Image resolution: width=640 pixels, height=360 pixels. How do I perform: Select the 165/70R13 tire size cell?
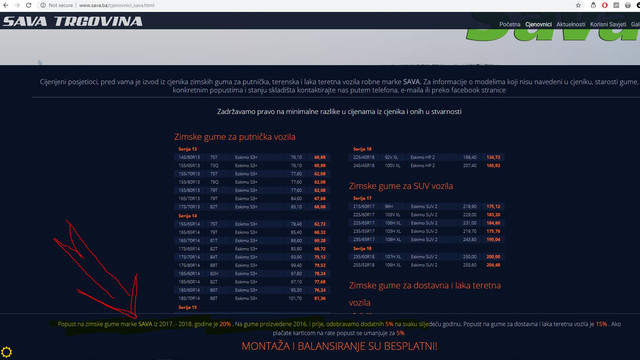(x=189, y=198)
